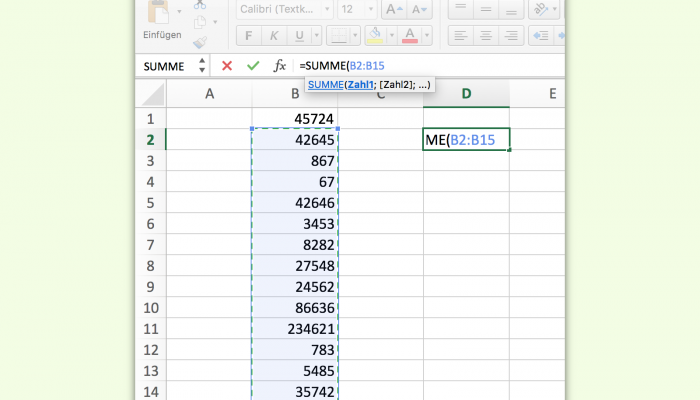
Task: Select column B header
Action: [x=295, y=94]
